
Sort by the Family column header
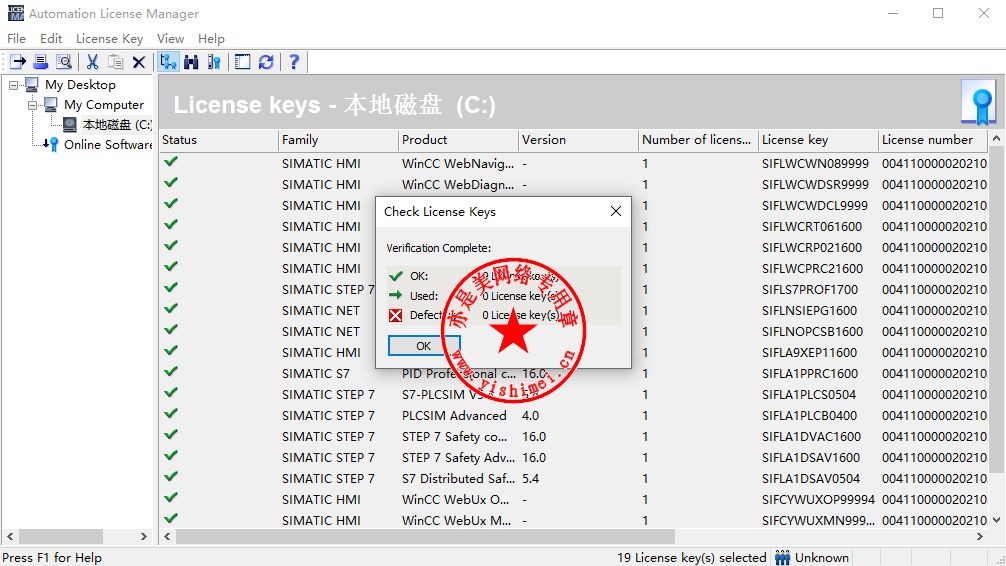coord(339,140)
